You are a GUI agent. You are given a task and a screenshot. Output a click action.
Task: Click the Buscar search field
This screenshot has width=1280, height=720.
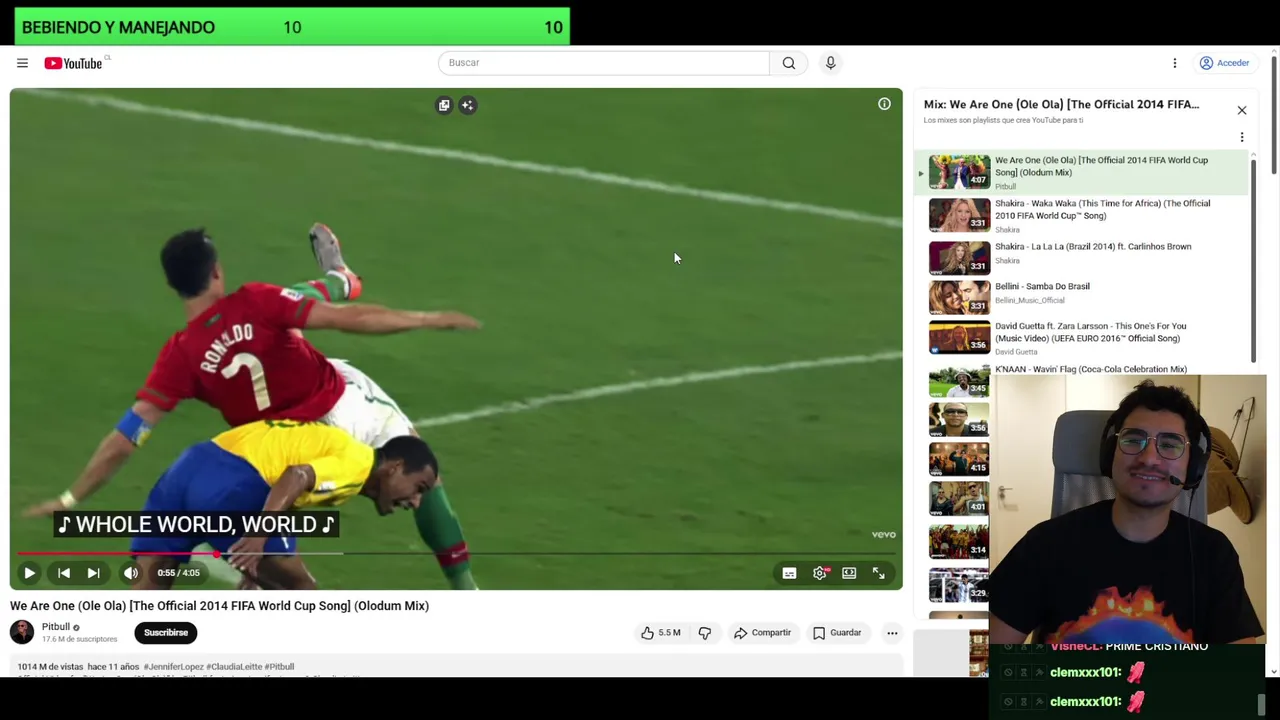tap(604, 63)
